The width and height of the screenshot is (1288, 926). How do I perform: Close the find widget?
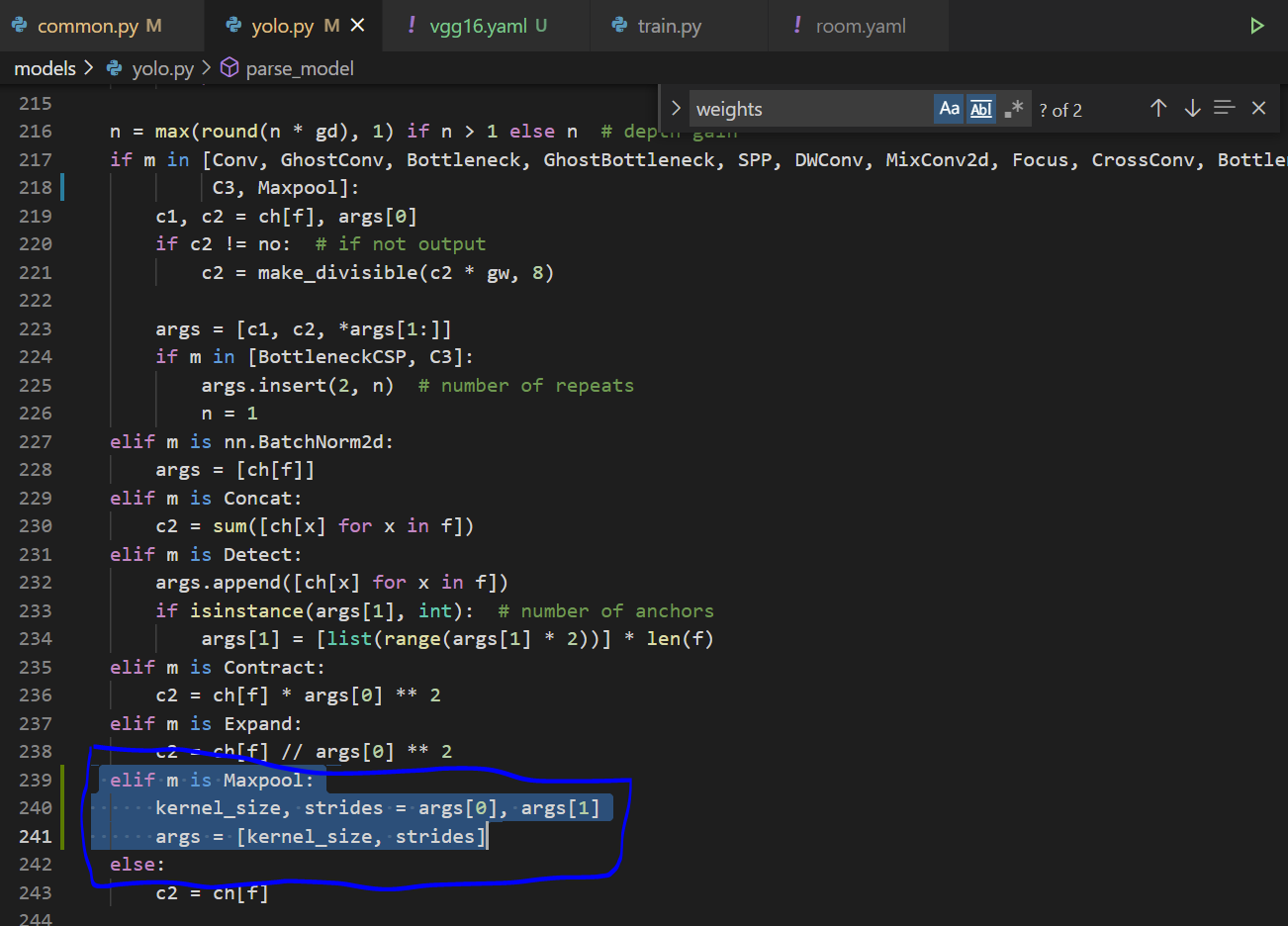pyautogui.click(x=1258, y=108)
